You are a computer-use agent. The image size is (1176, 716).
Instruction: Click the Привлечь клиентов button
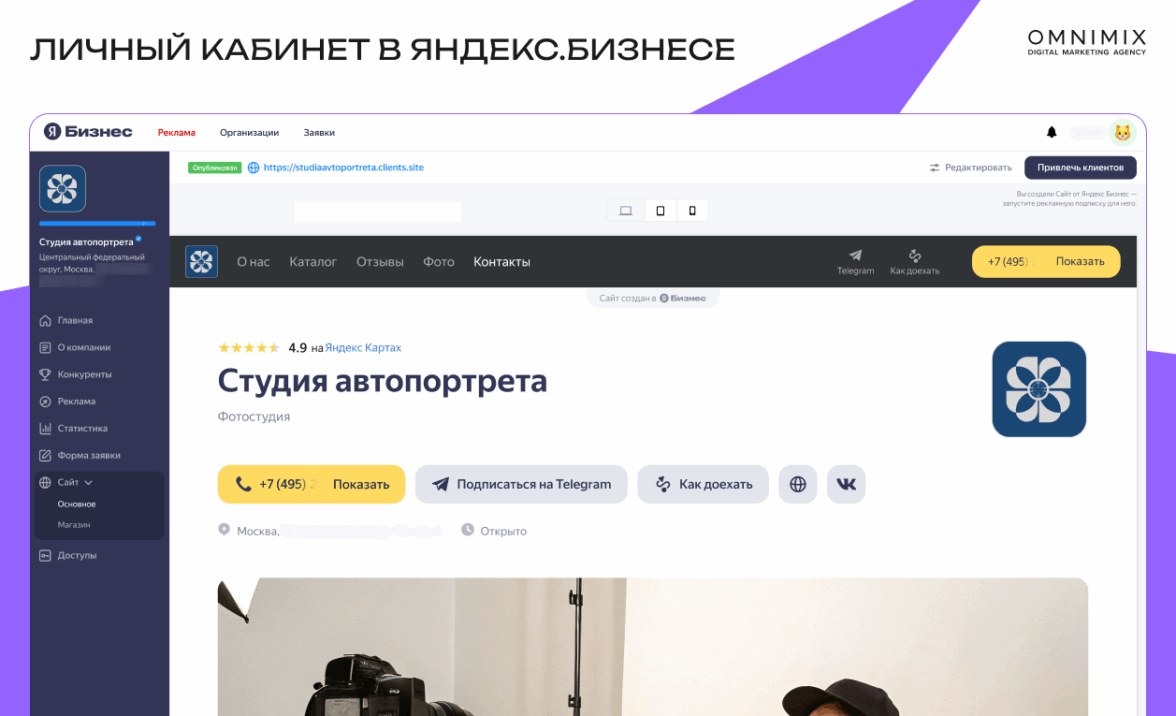[1080, 167]
